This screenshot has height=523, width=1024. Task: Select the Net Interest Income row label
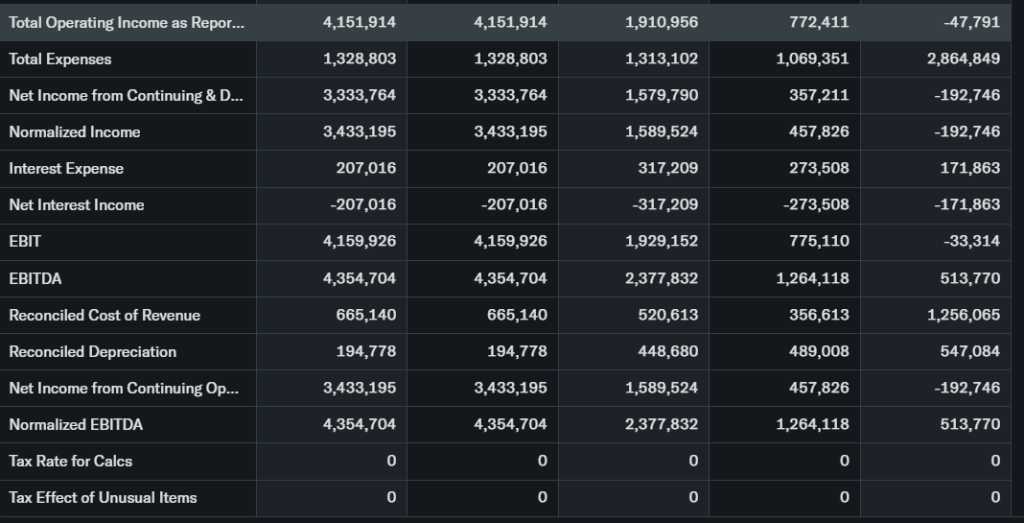click(x=76, y=205)
